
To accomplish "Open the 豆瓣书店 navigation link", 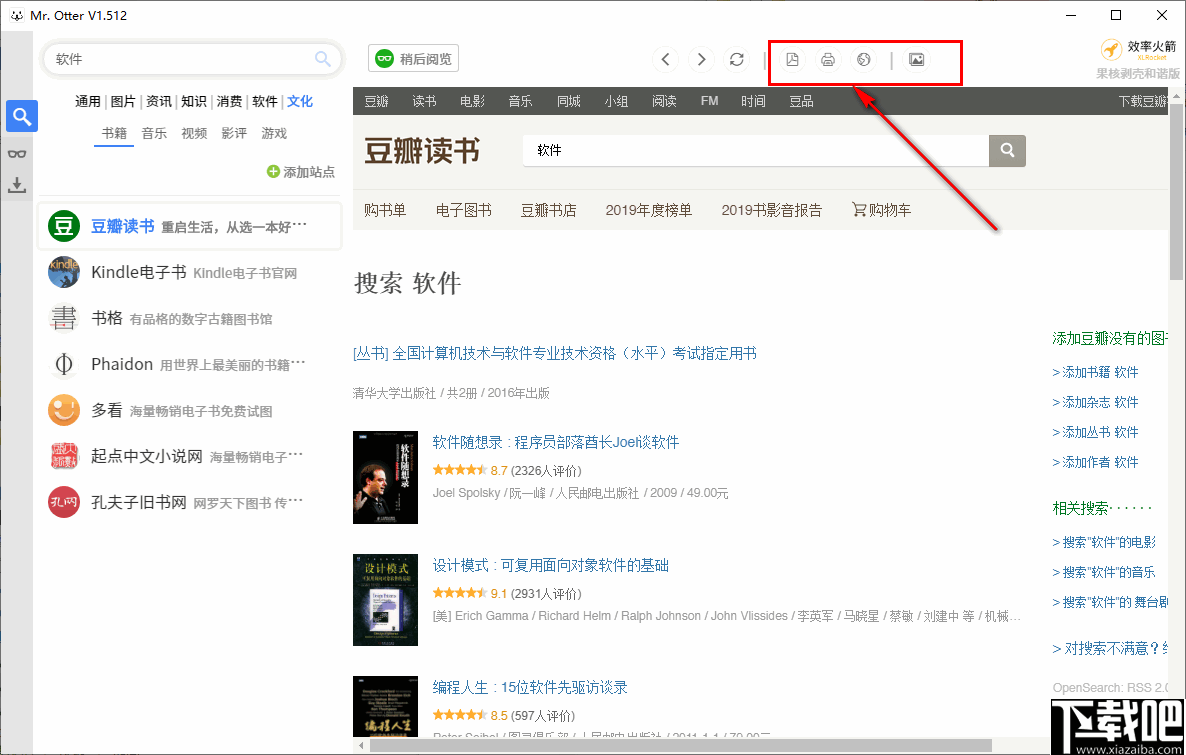I will click(x=548, y=210).
